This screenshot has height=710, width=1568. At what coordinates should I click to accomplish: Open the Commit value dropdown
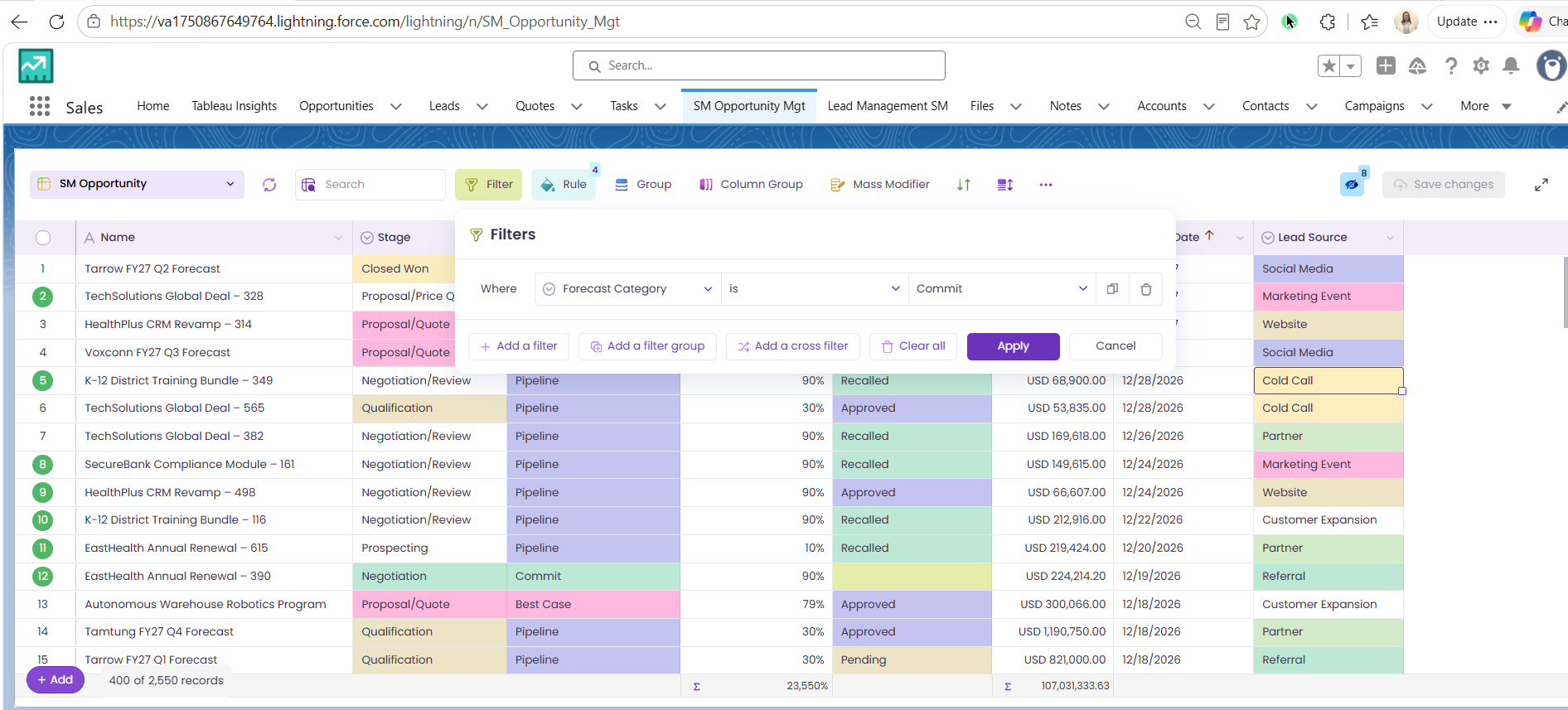pyautogui.click(x=1001, y=289)
